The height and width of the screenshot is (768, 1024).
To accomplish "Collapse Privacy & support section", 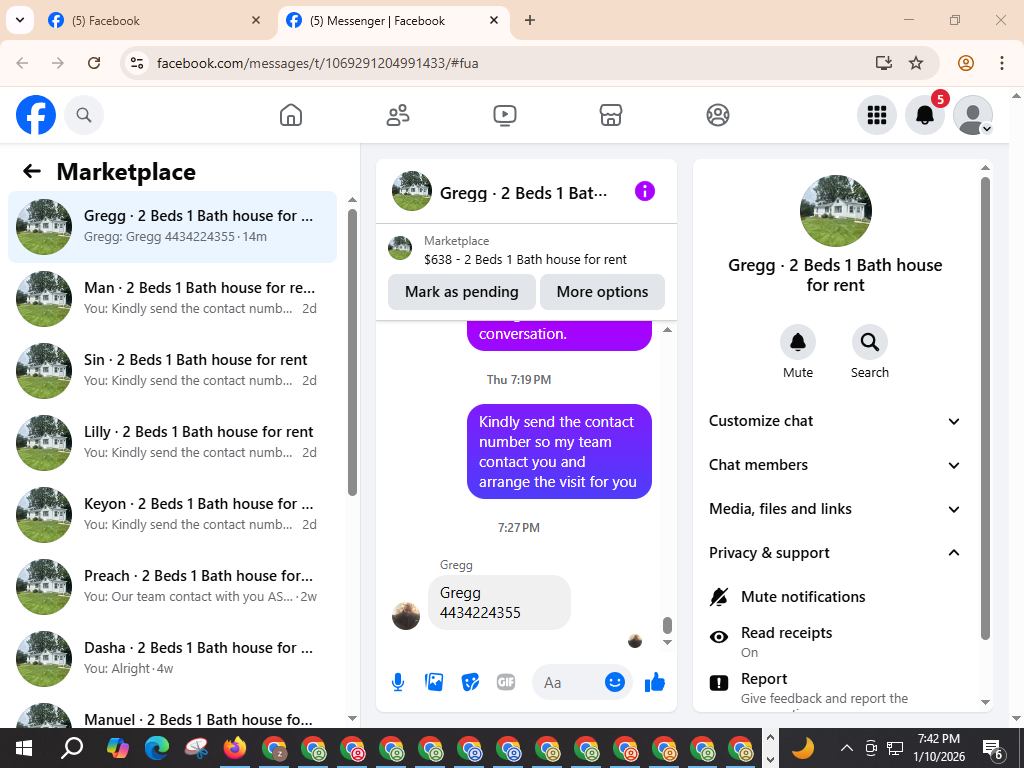I will click(834, 552).
